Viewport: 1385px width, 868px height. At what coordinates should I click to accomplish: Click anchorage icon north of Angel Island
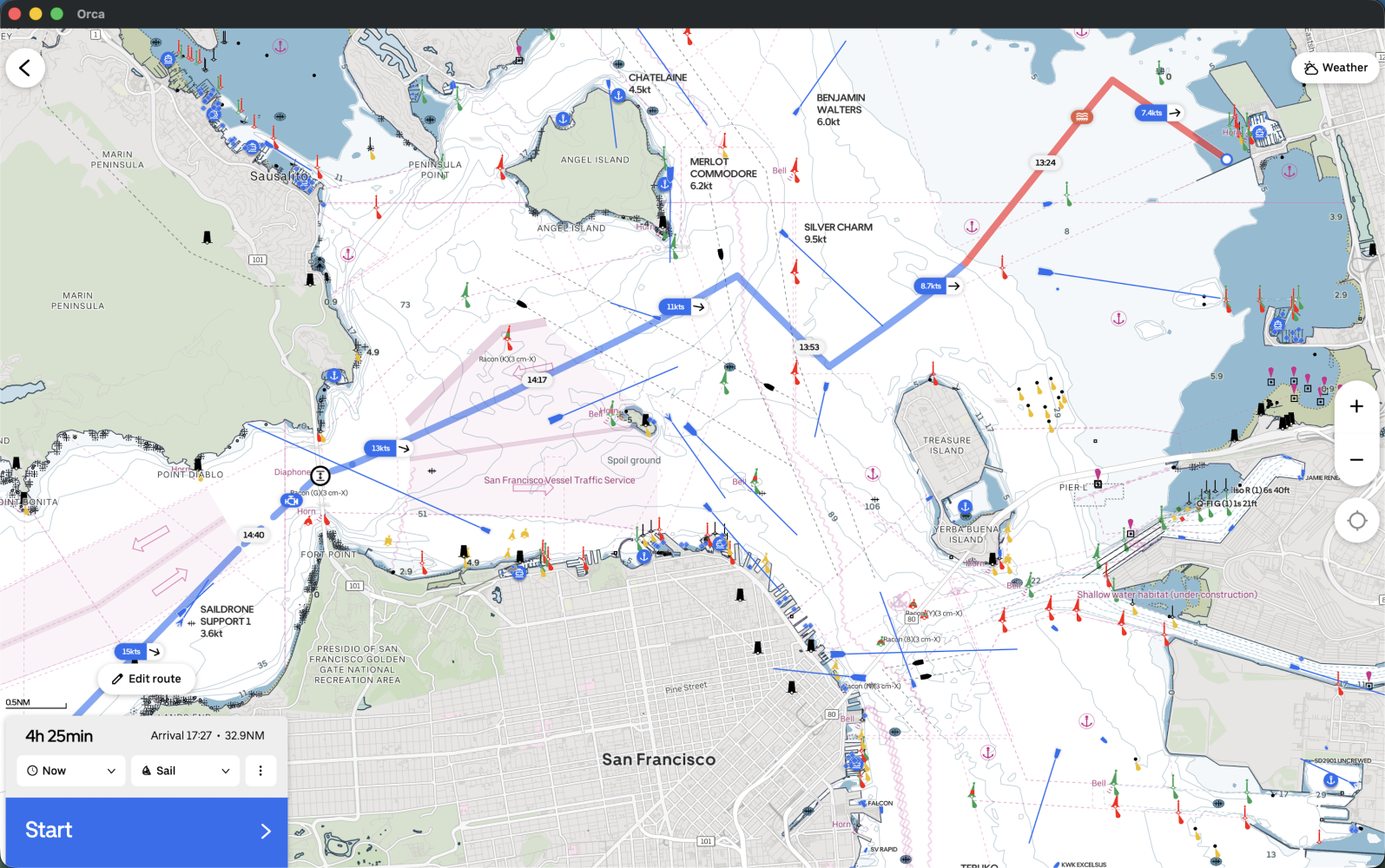[618, 95]
